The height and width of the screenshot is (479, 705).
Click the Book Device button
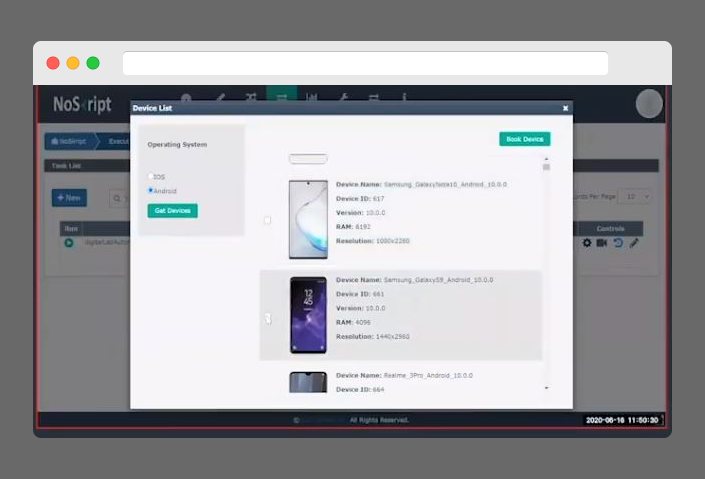[524, 139]
